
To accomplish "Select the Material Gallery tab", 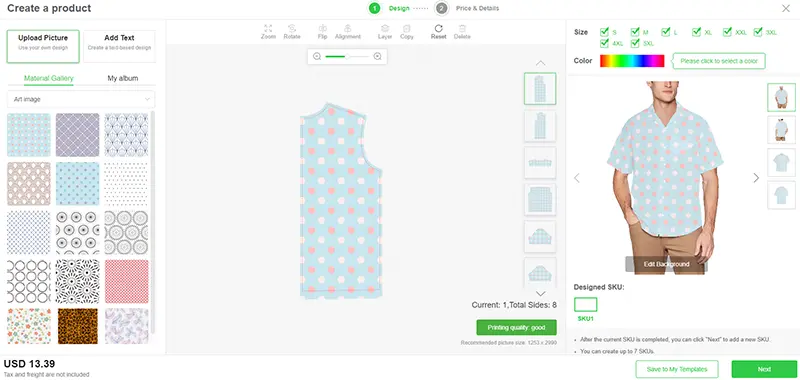I will point(49,78).
